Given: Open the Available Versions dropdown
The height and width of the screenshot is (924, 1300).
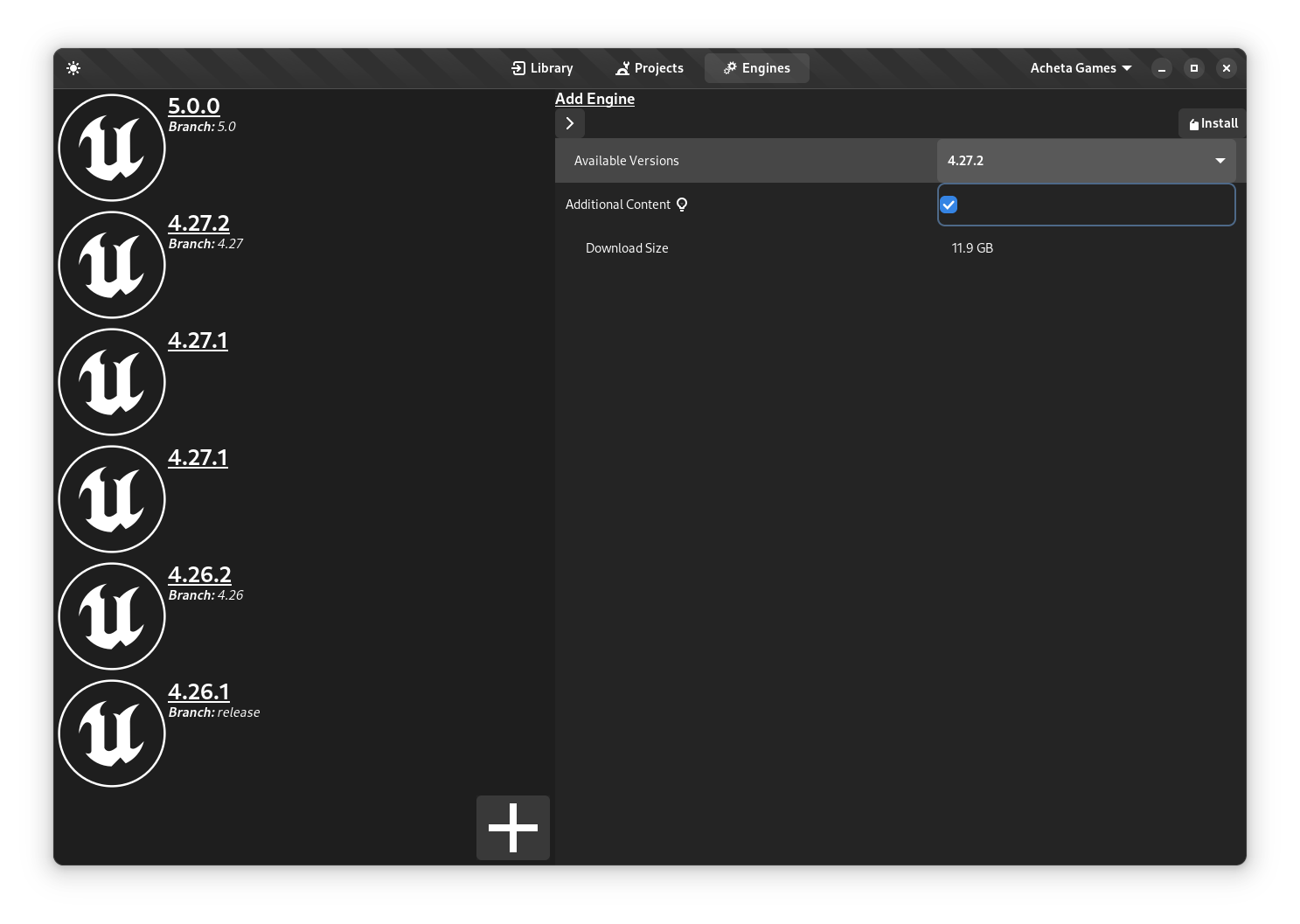Looking at the screenshot, I should pyautogui.click(x=1087, y=161).
